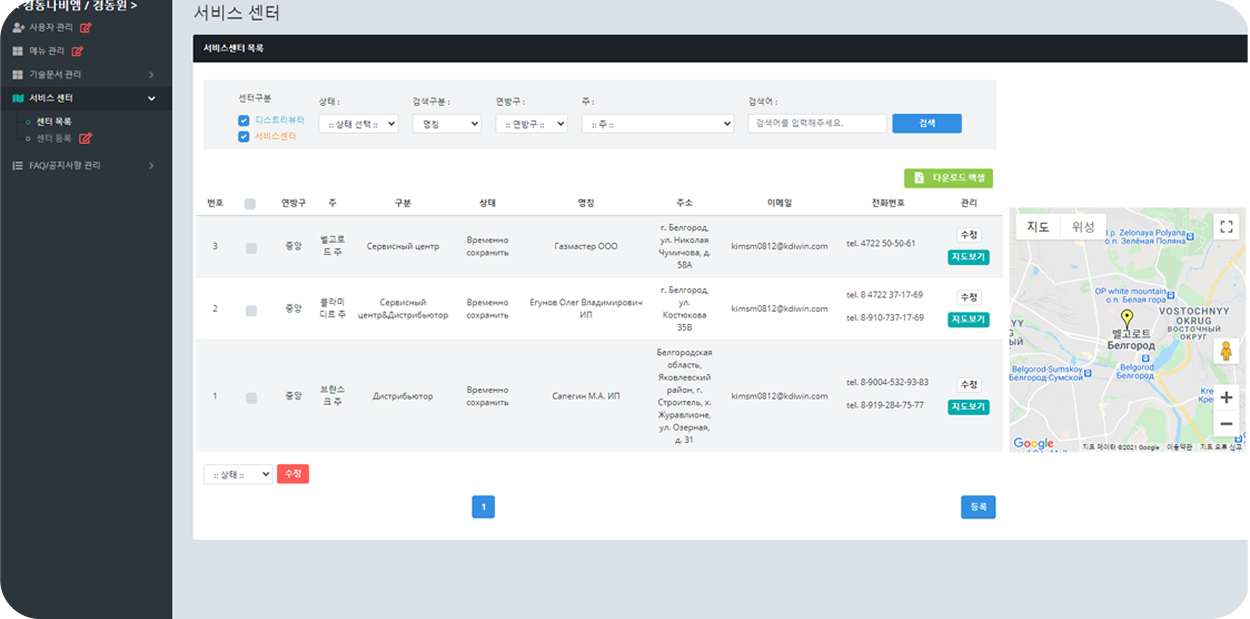Viewport: 1250px width, 619px height.
Task: Click edit icon next to 센터 등록
Action: point(85,139)
